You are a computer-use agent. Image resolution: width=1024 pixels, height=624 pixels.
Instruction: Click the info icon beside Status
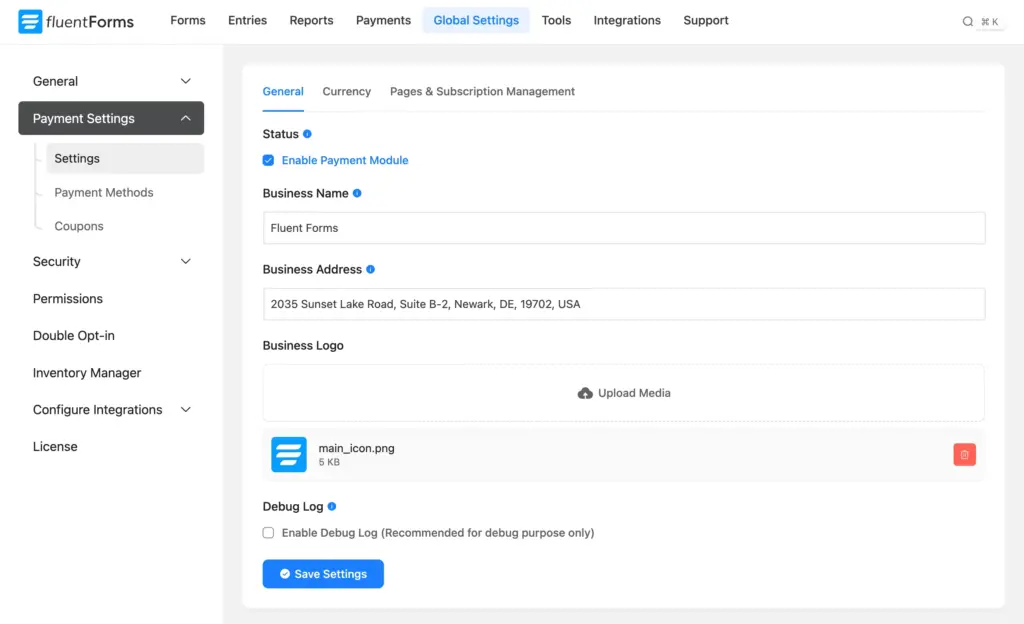point(308,133)
